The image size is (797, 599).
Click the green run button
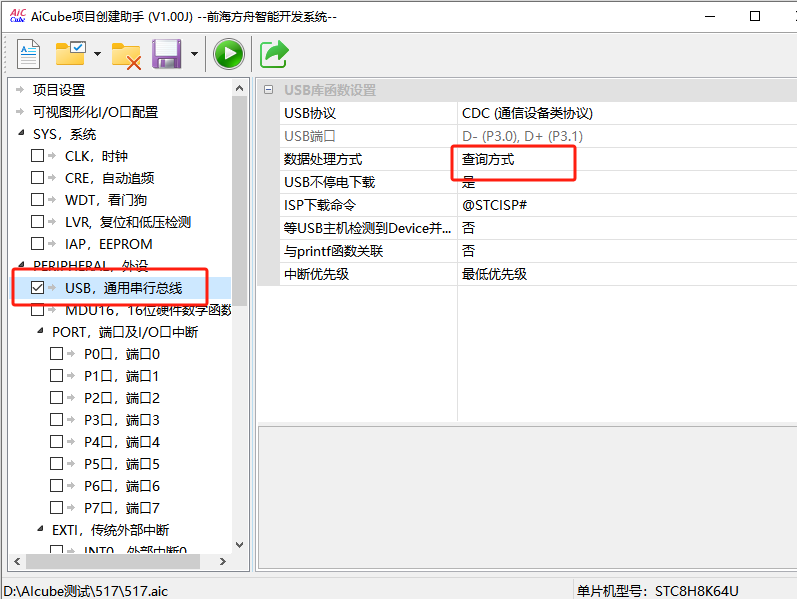click(x=229, y=54)
